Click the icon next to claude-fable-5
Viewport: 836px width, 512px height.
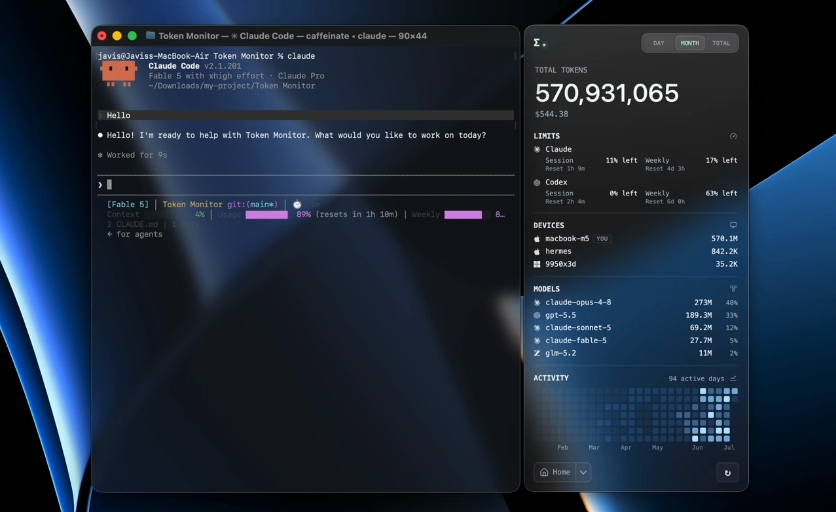[x=537, y=340]
